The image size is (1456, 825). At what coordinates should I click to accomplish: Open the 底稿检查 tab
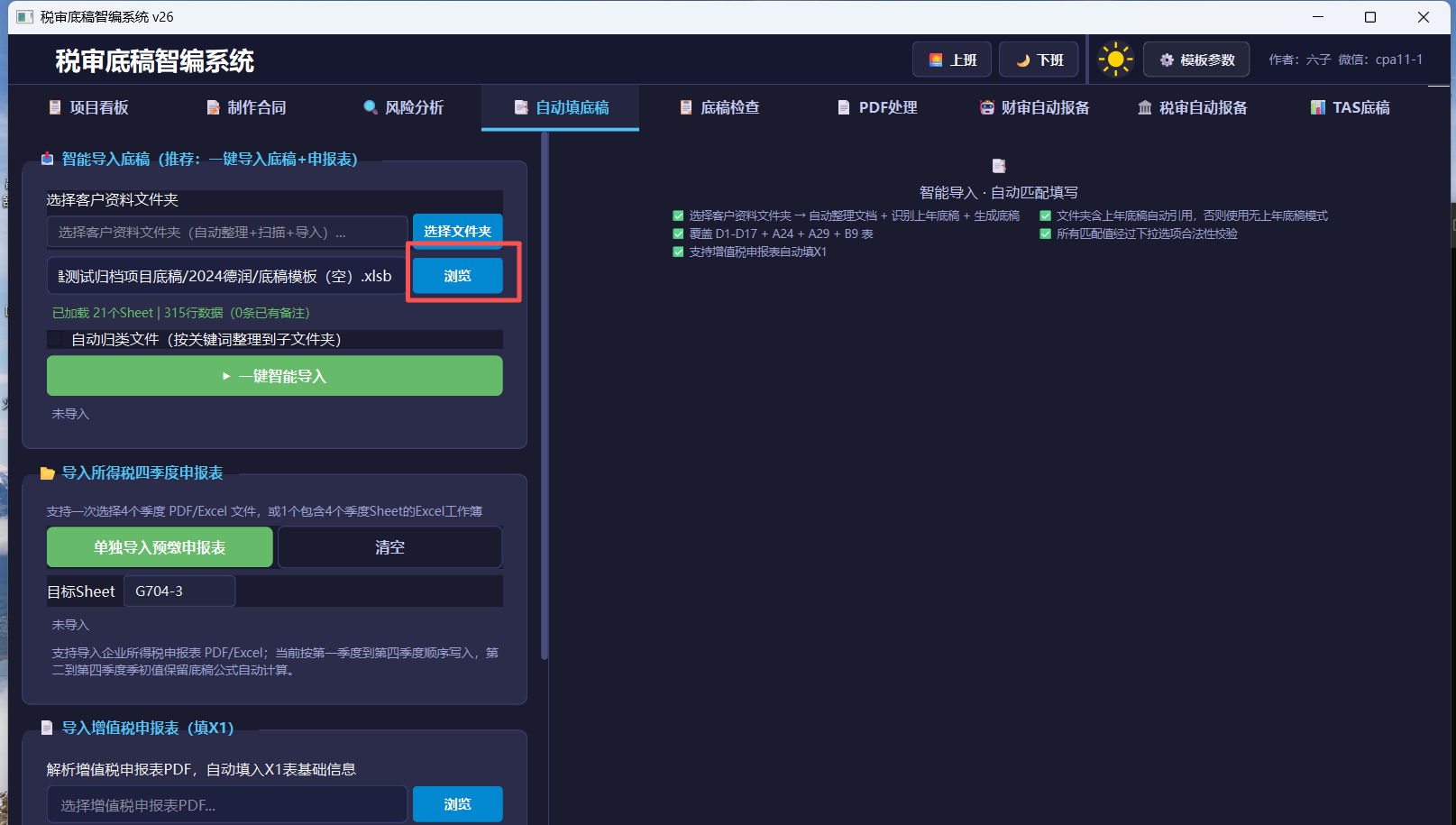(719, 107)
